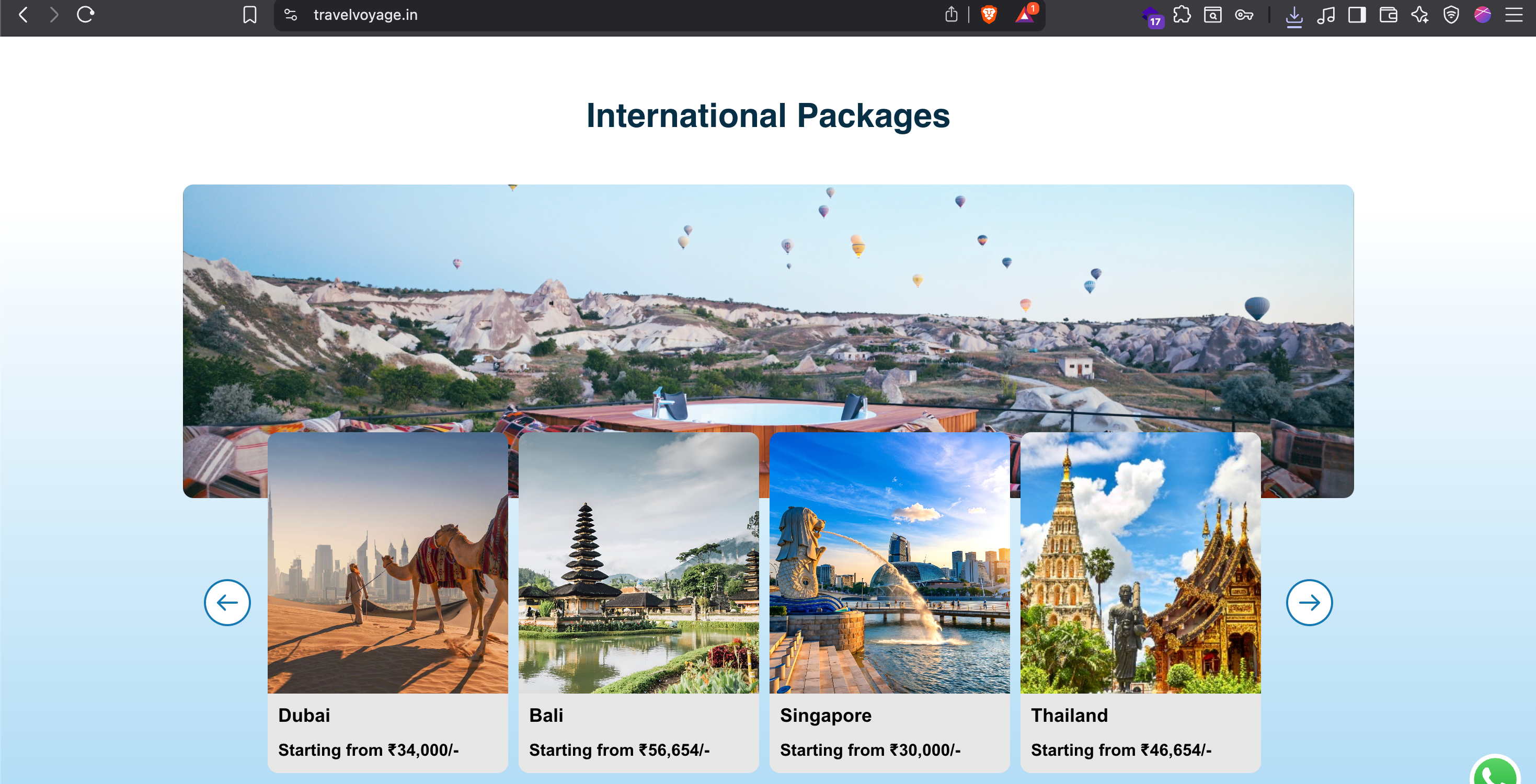Show previous packages with left arrow
Screen dimensions: 1536x784
coord(227,602)
